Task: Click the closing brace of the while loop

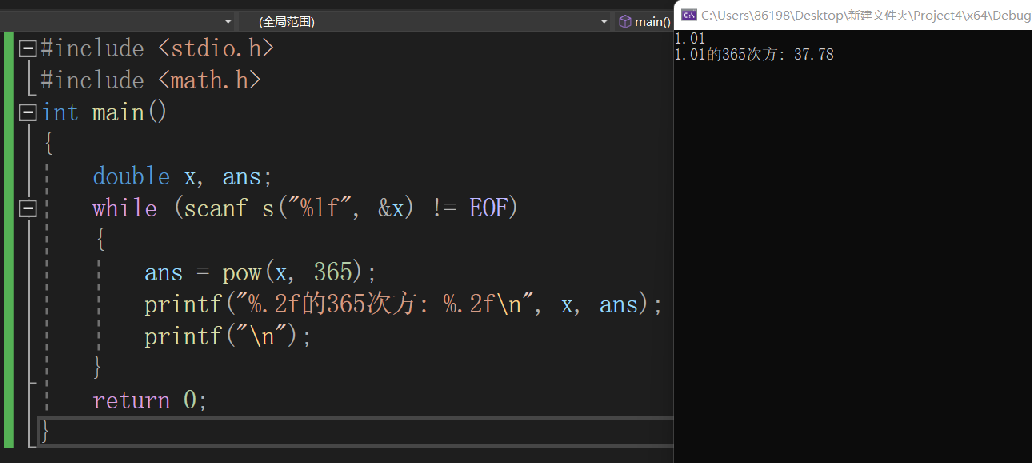Action: click(98, 369)
